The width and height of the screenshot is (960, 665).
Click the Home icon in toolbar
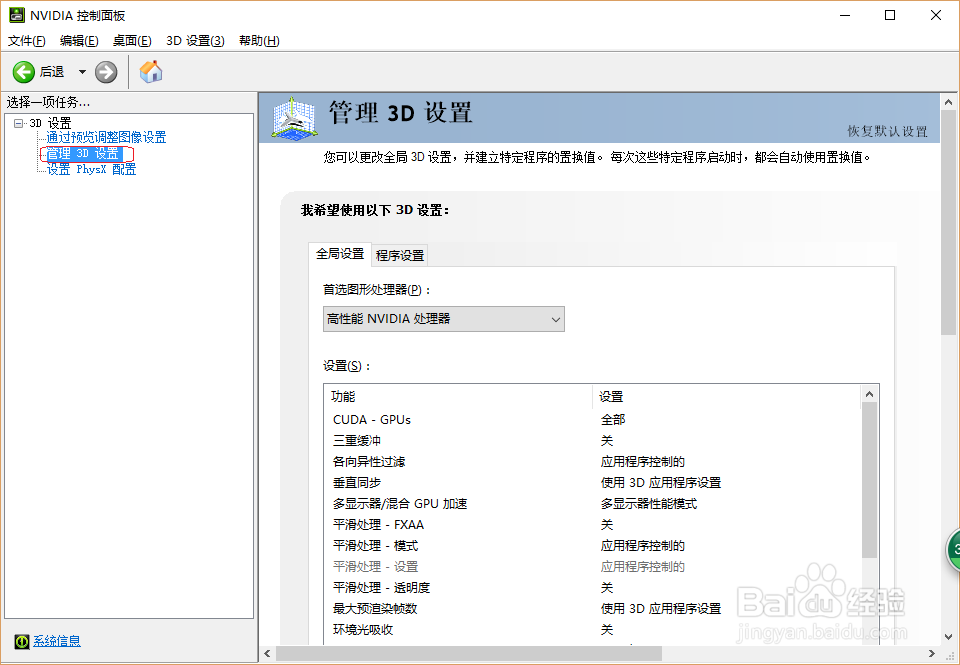(151, 72)
